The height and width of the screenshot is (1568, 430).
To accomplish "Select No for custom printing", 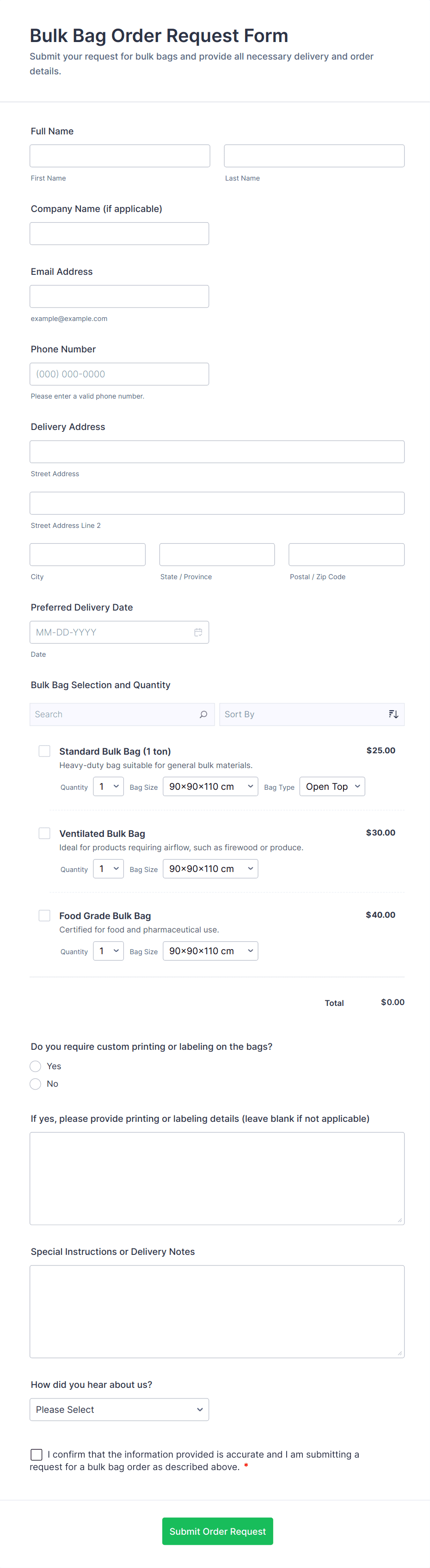I will tap(35, 1084).
